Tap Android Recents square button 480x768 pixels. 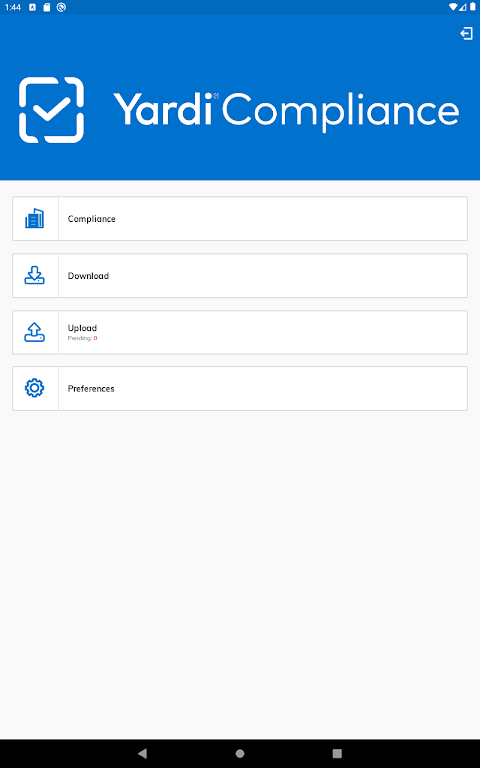click(x=337, y=753)
